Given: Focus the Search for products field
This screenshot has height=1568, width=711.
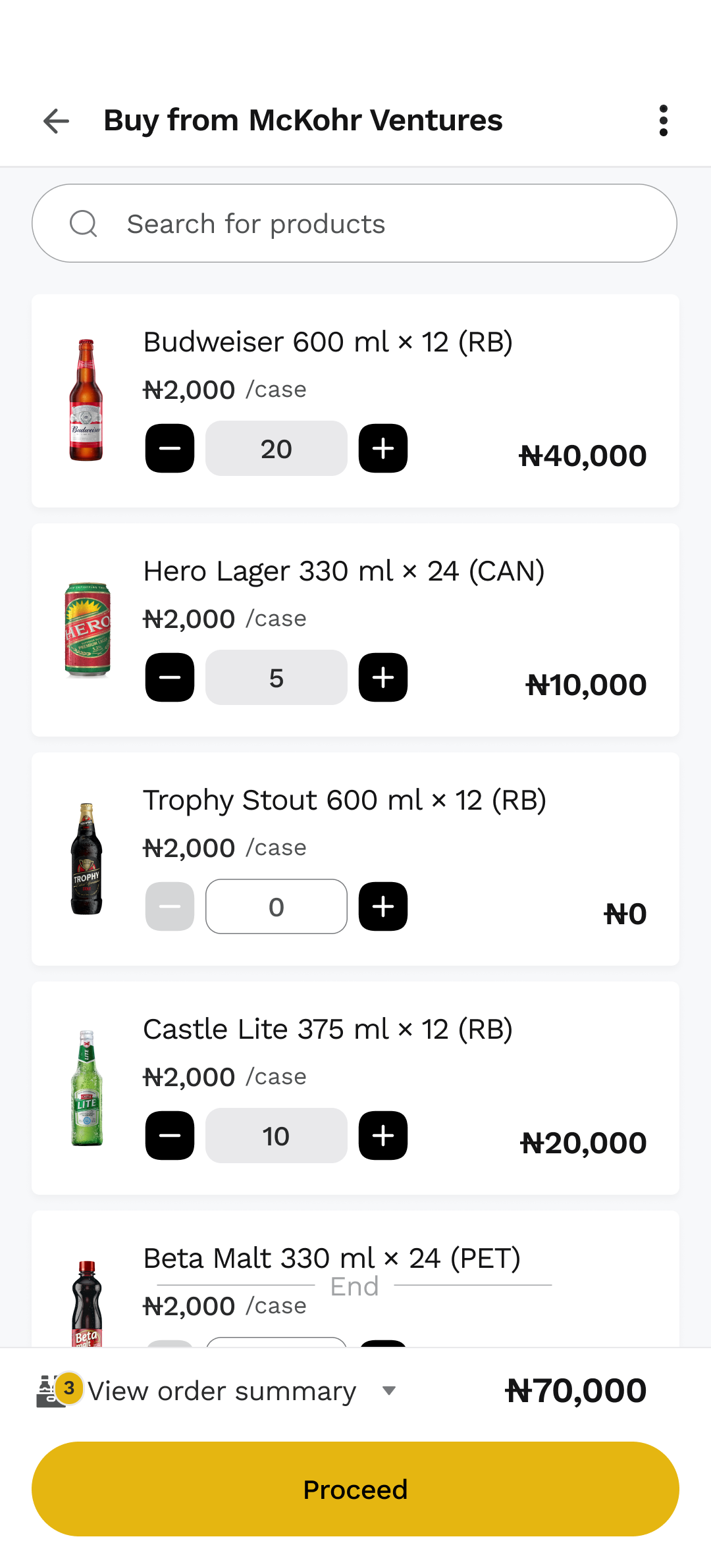Looking at the screenshot, I should click(x=369, y=224).
